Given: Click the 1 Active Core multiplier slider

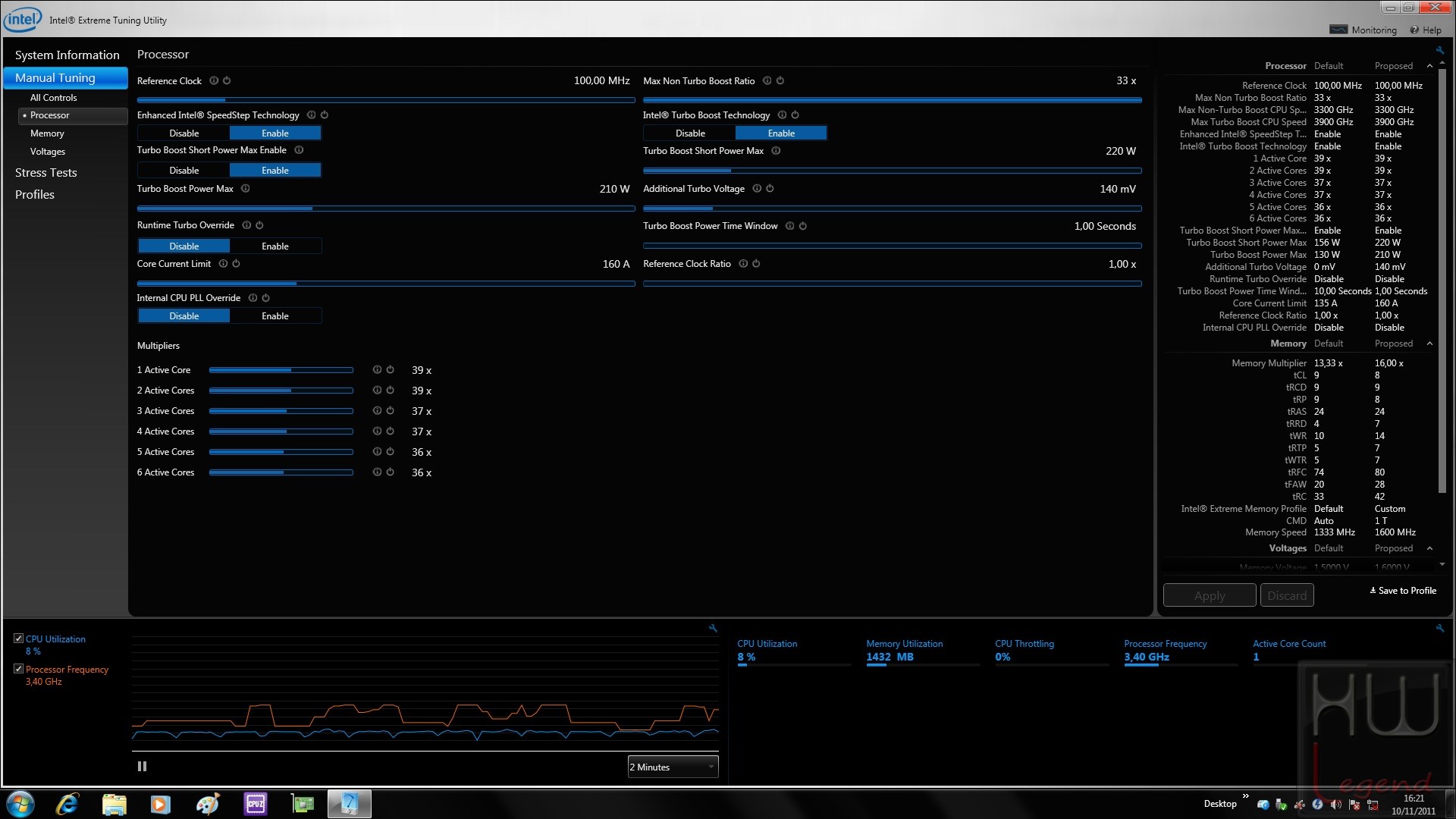Looking at the screenshot, I should [x=281, y=370].
